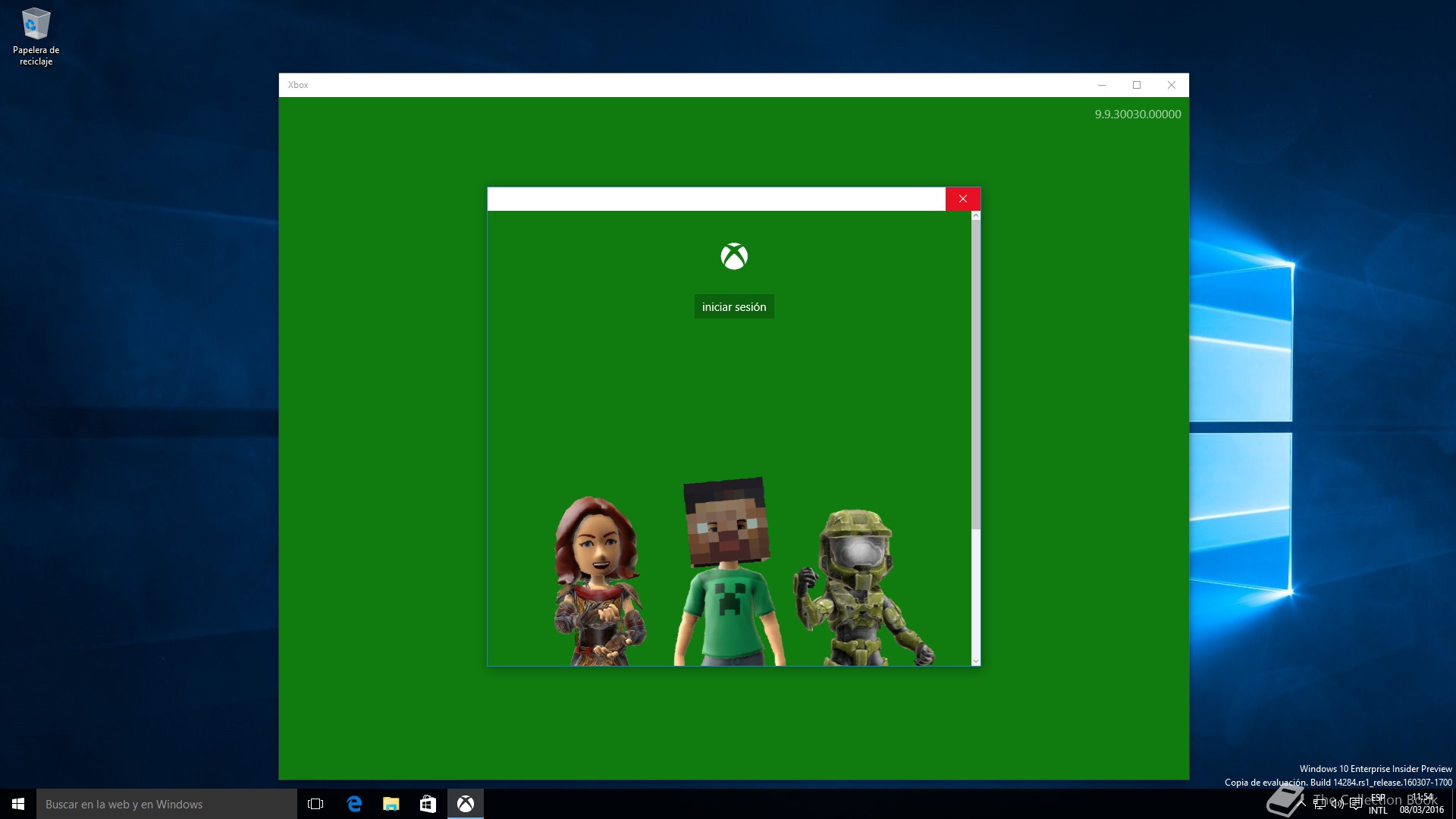Open Windows Store from taskbar

[428, 804]
